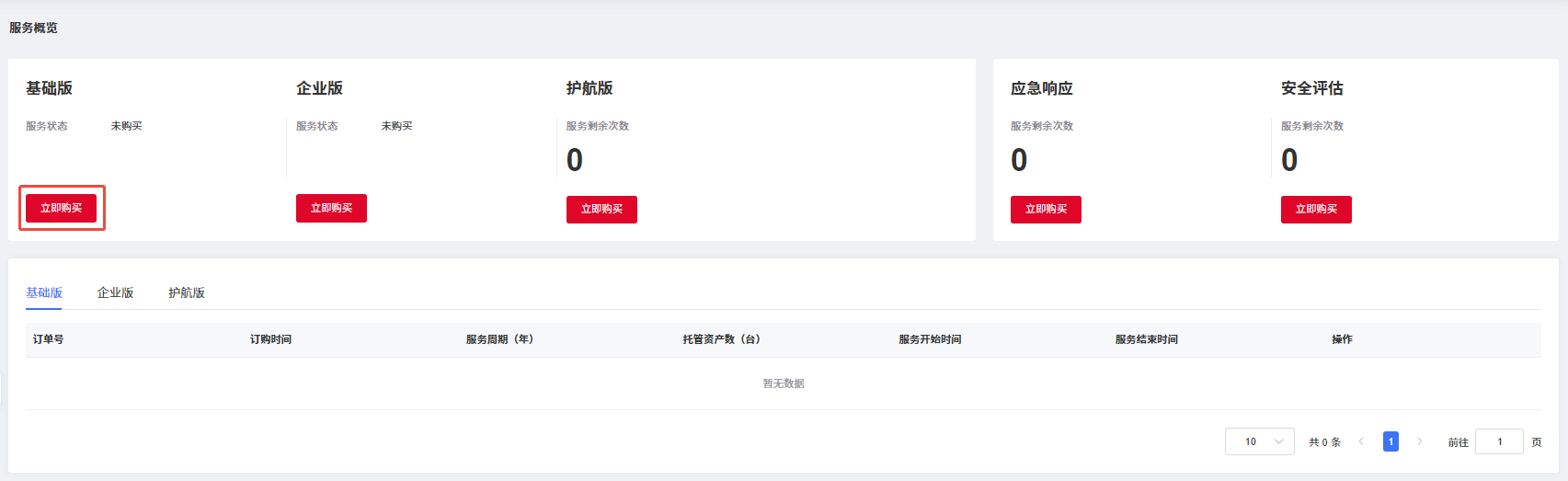This screenshot has height=481, width=1568.
Task: Focus the 前往 page number input
Action: pos(1499,441)
